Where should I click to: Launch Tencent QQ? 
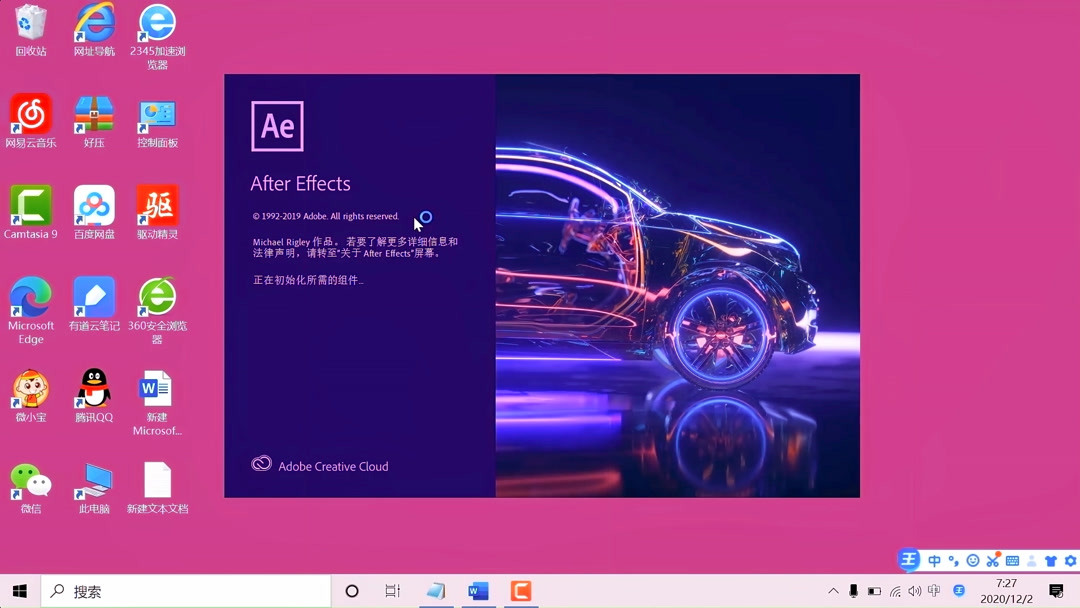(x=93, y=390)
